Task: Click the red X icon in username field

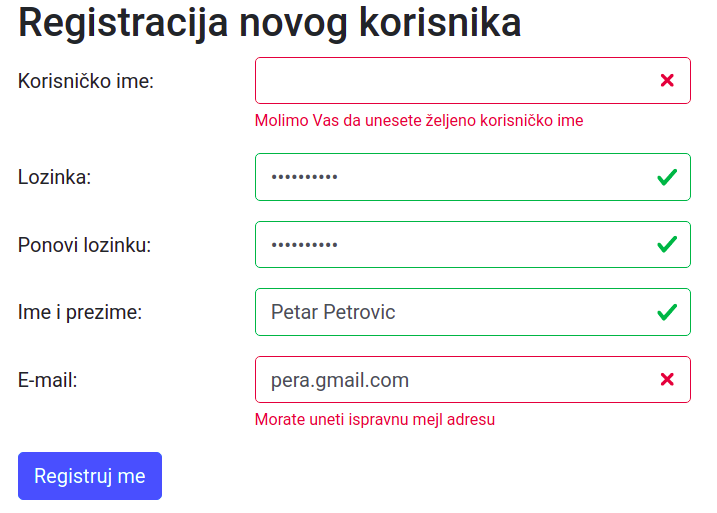Action: point(667,80)
